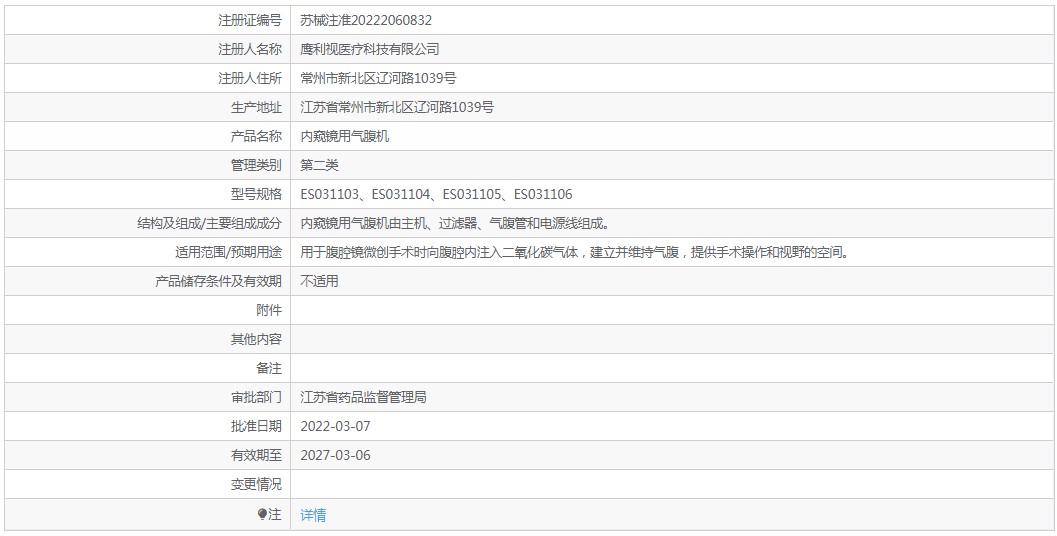Viewport: 1057px width, 536px height.
Task: Click the 结构及组成/主要组成成分 label
Action: coord(209,223)
